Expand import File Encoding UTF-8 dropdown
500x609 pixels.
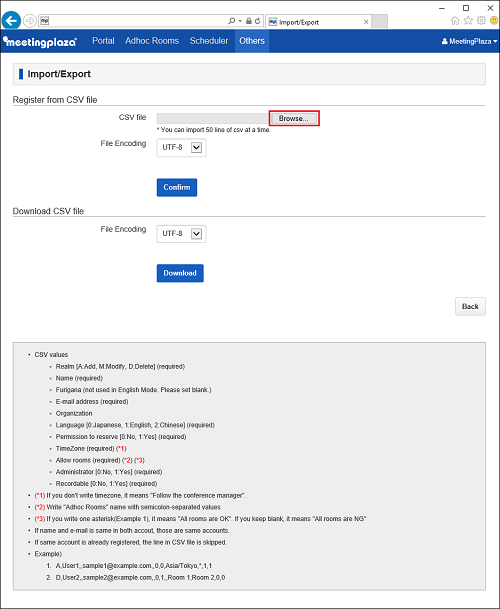[x=181, y=148]
